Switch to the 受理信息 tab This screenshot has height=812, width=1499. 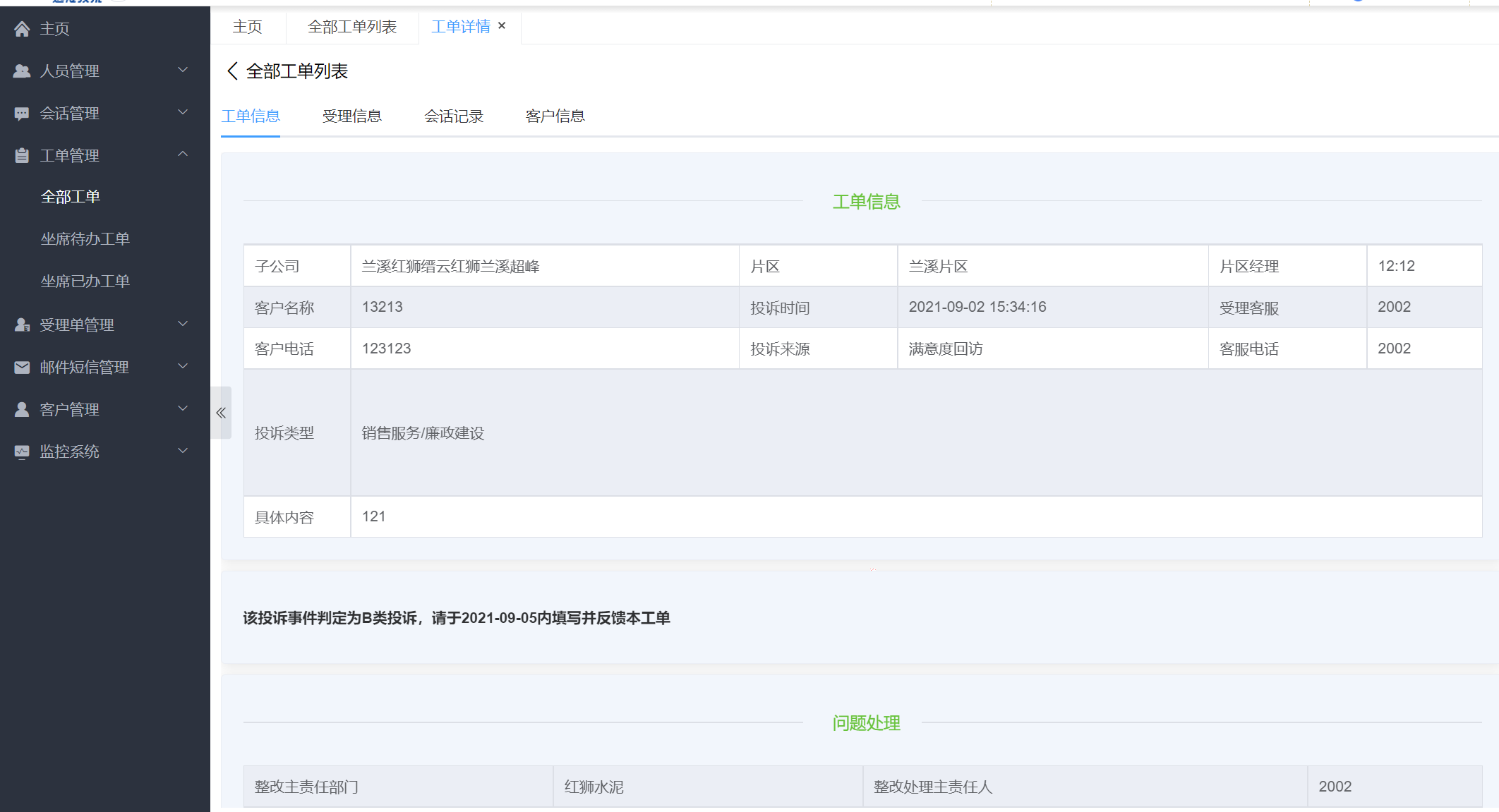(351, 116)
